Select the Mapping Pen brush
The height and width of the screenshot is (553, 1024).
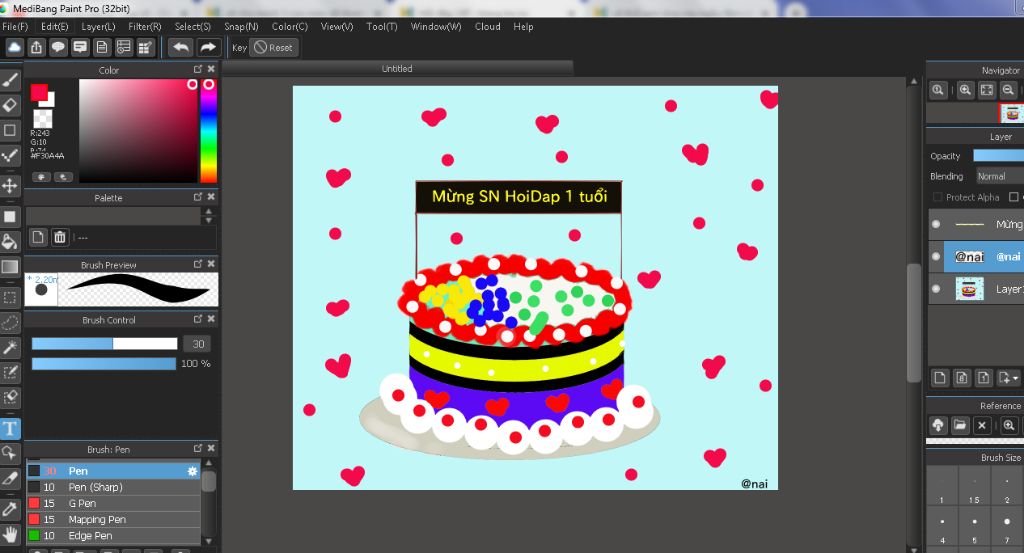point(114,520)
